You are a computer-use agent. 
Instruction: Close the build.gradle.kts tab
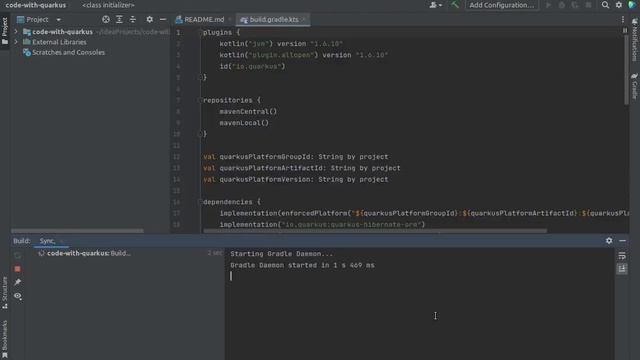[x=304, y=20]
